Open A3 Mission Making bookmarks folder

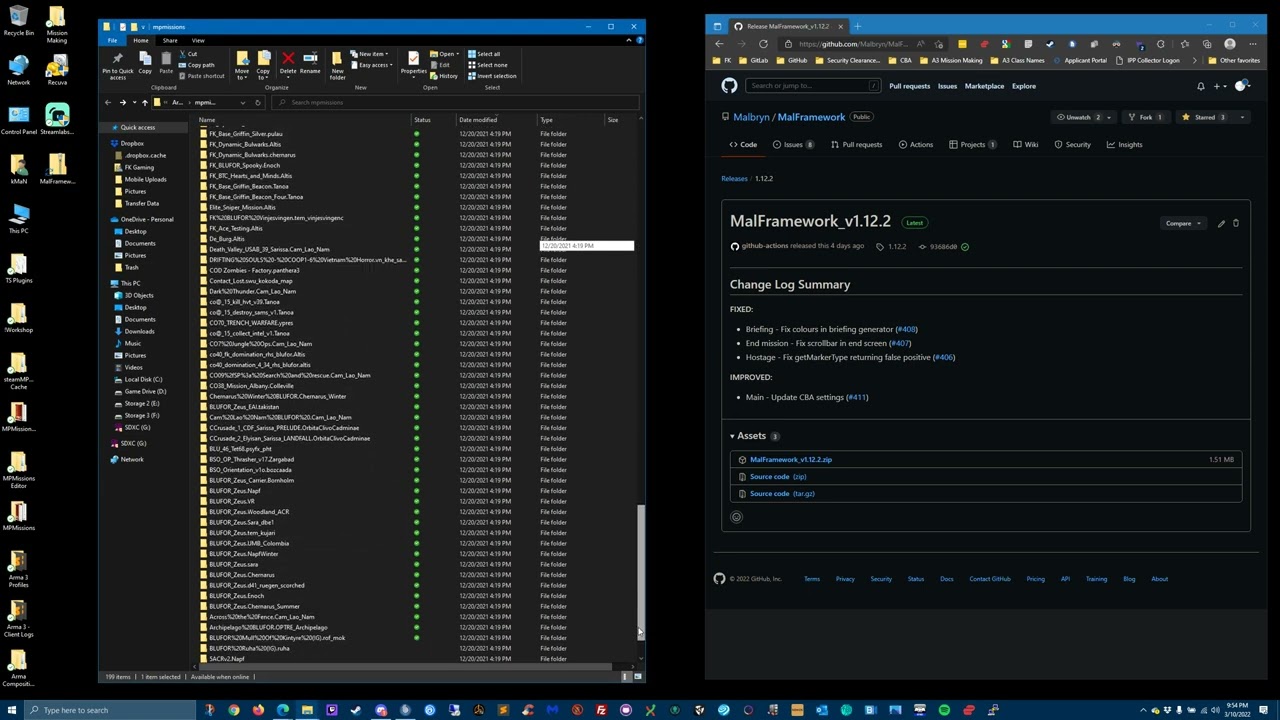[x=951, y=61]
